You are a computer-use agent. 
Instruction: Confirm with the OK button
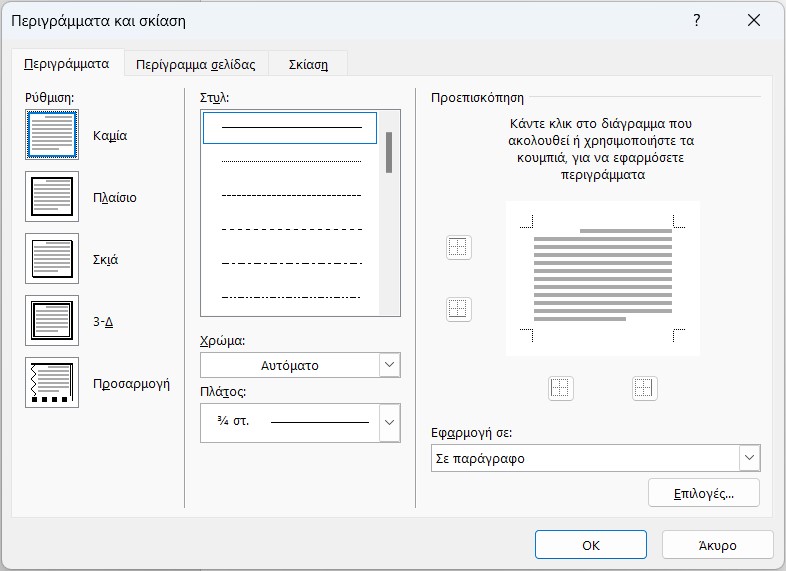point(591,545)
